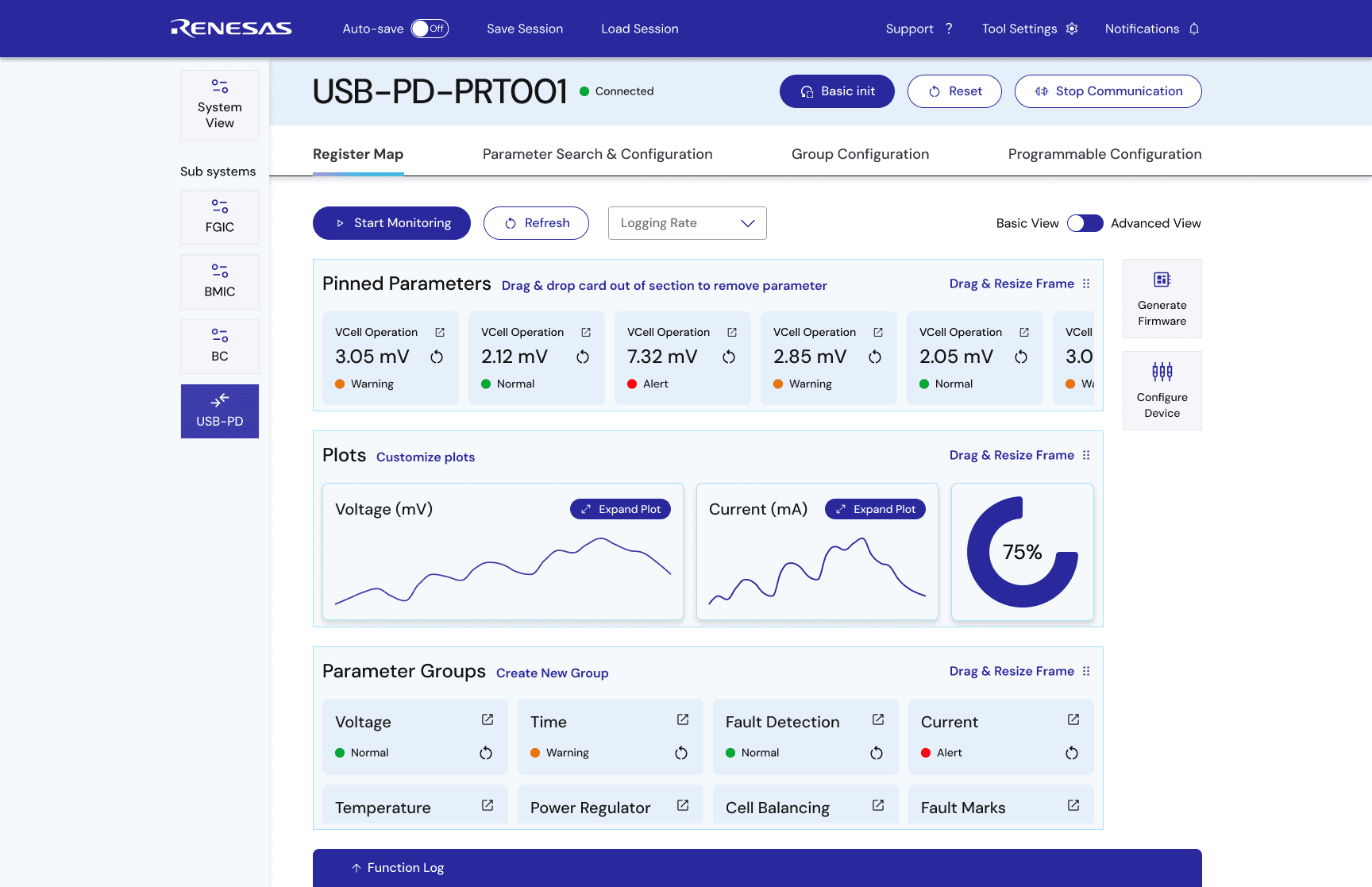Click the Basic init button
This screenshot has width=1372, height=887.
837,91
